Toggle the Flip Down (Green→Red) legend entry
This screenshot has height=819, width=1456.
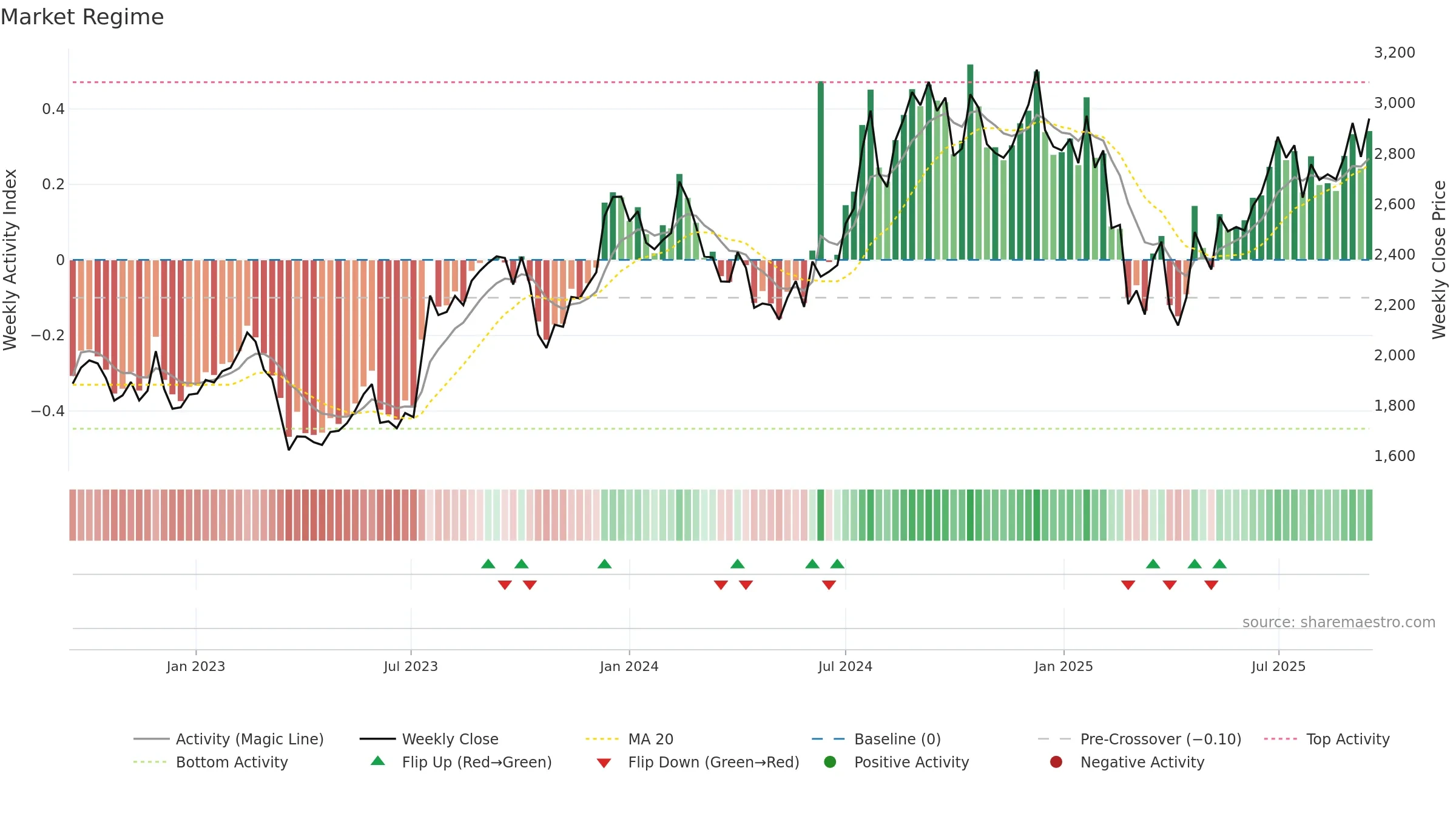click(x=698, y=762)
